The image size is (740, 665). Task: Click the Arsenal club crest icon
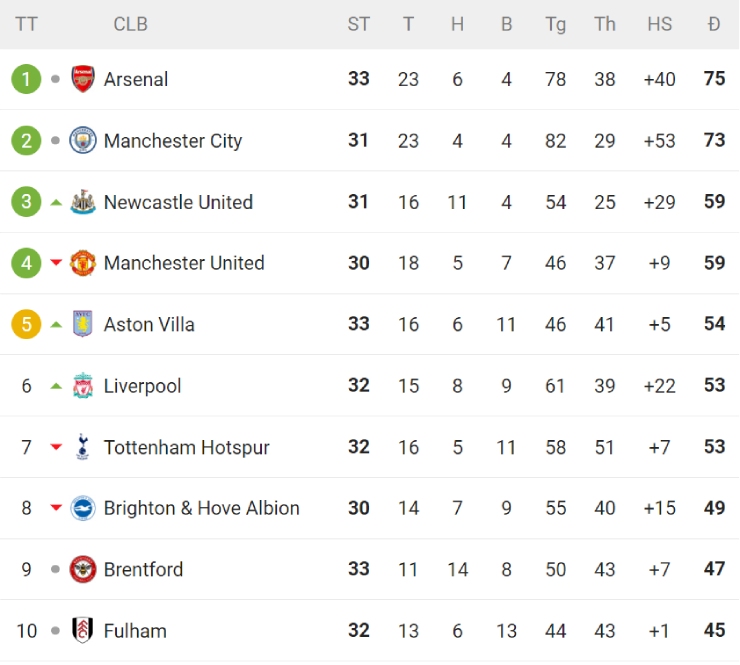[83, 79]
